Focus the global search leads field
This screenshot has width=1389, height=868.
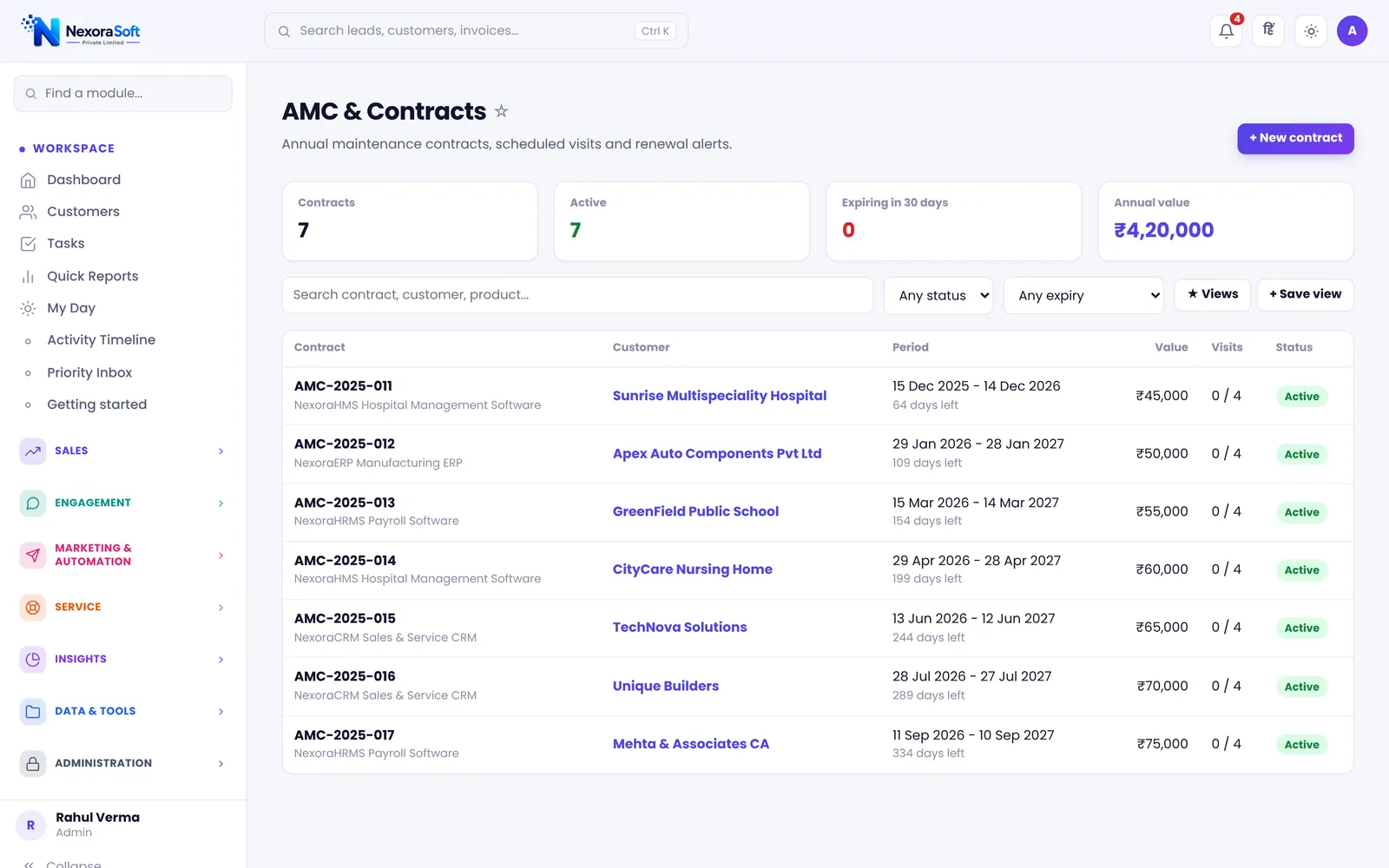(476, 31)
